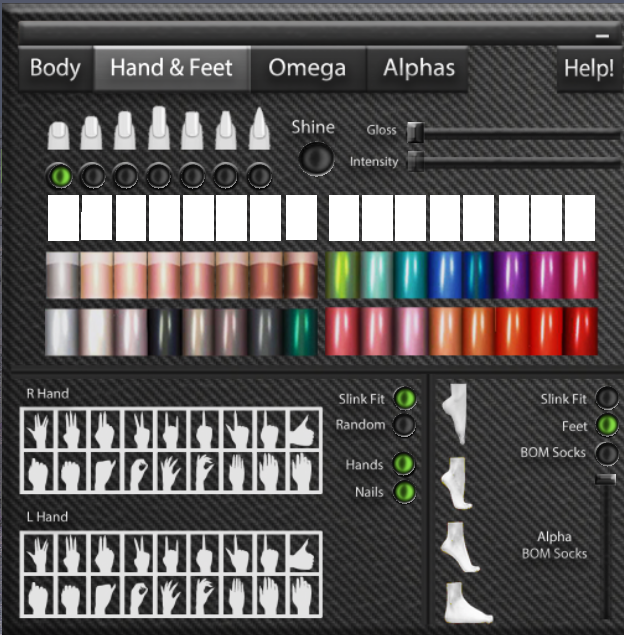Screen dimensions: 624x635
Task: Adjust the Gloss slider handle
Action: click(x=415, y=132)
